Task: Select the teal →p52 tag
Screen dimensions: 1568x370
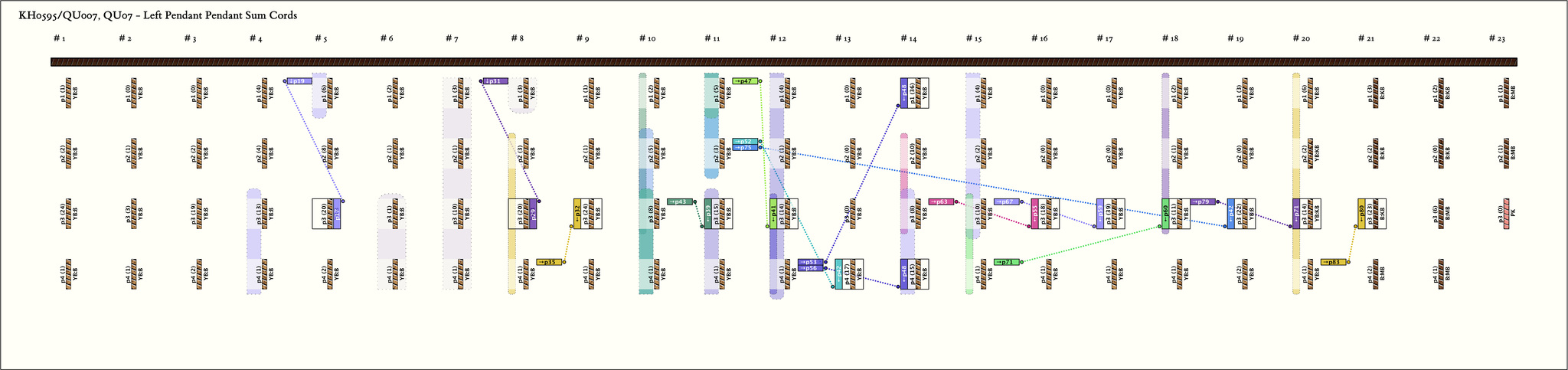Action: [745, 142]
